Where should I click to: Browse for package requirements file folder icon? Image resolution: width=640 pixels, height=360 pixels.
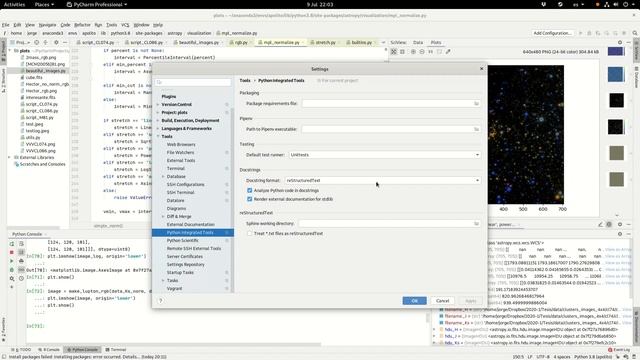click(x=476, y=104)
